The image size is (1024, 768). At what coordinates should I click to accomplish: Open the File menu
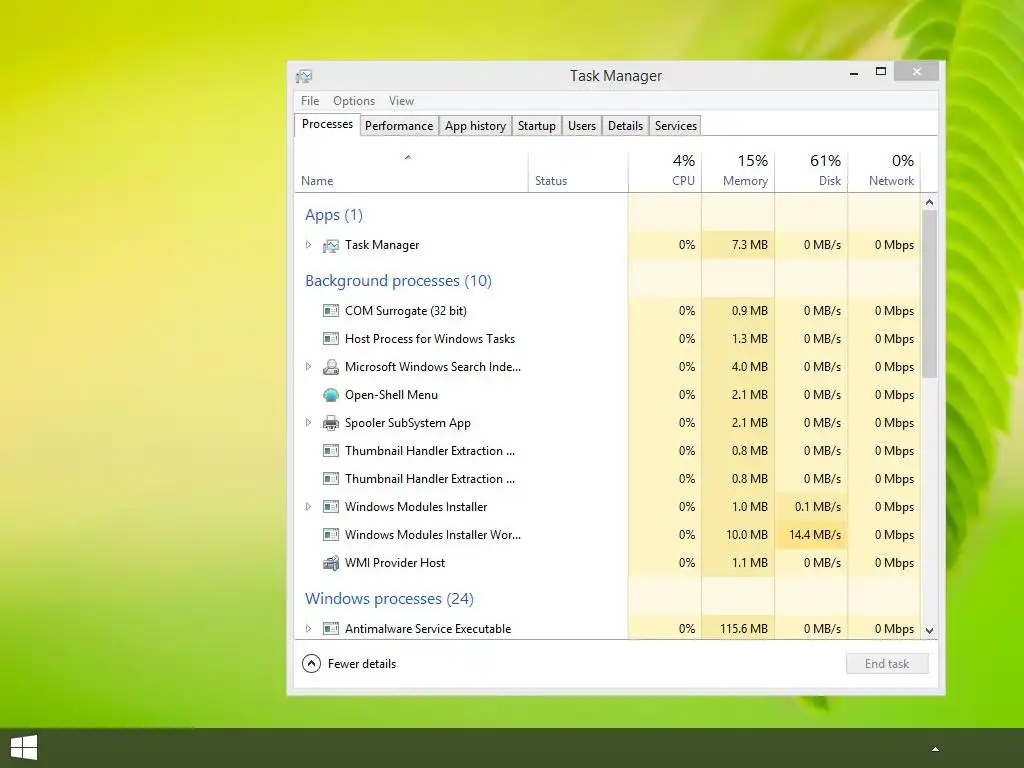(310, 101)
